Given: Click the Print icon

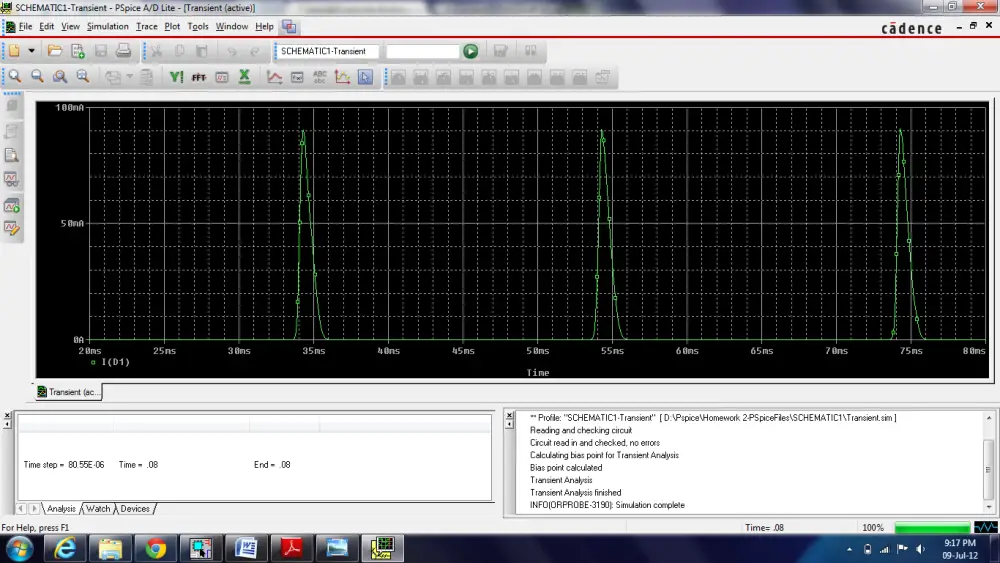Looking at the screenshot, I should tap(124, 50).
